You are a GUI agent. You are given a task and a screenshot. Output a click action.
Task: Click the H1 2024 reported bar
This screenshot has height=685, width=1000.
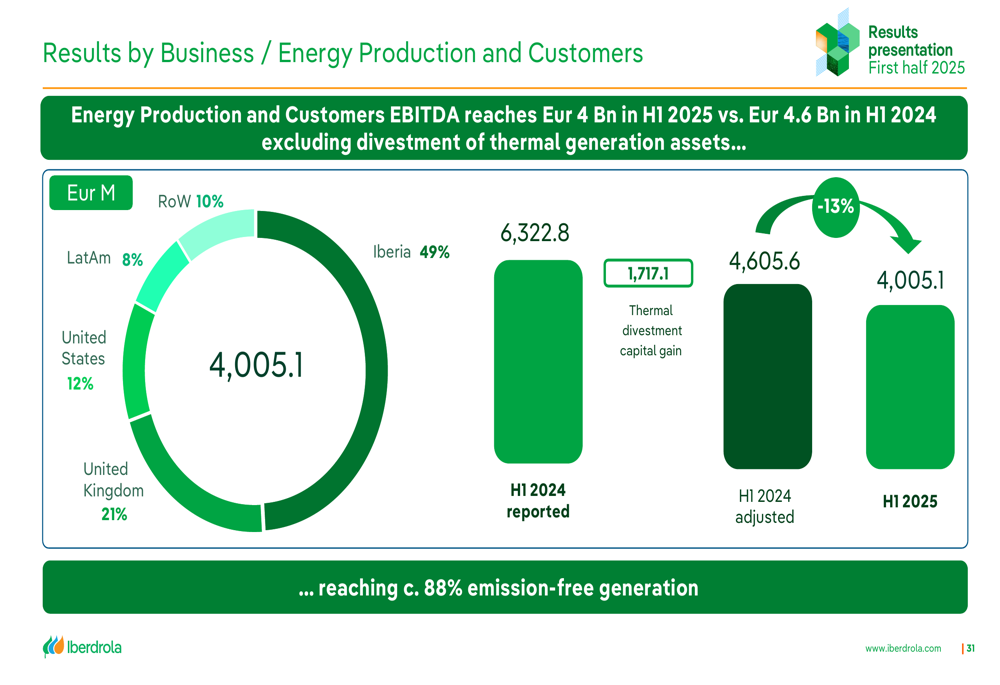[538, 362]
